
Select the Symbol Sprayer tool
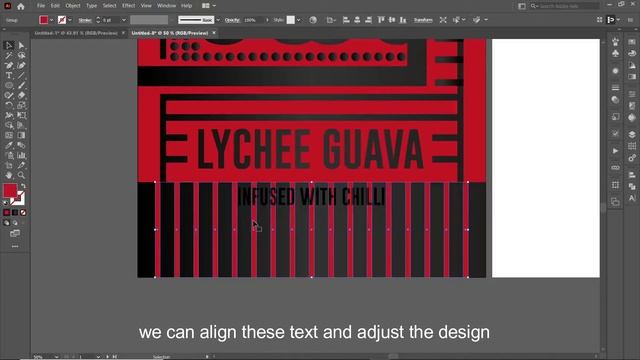click(x=9, y=156)
